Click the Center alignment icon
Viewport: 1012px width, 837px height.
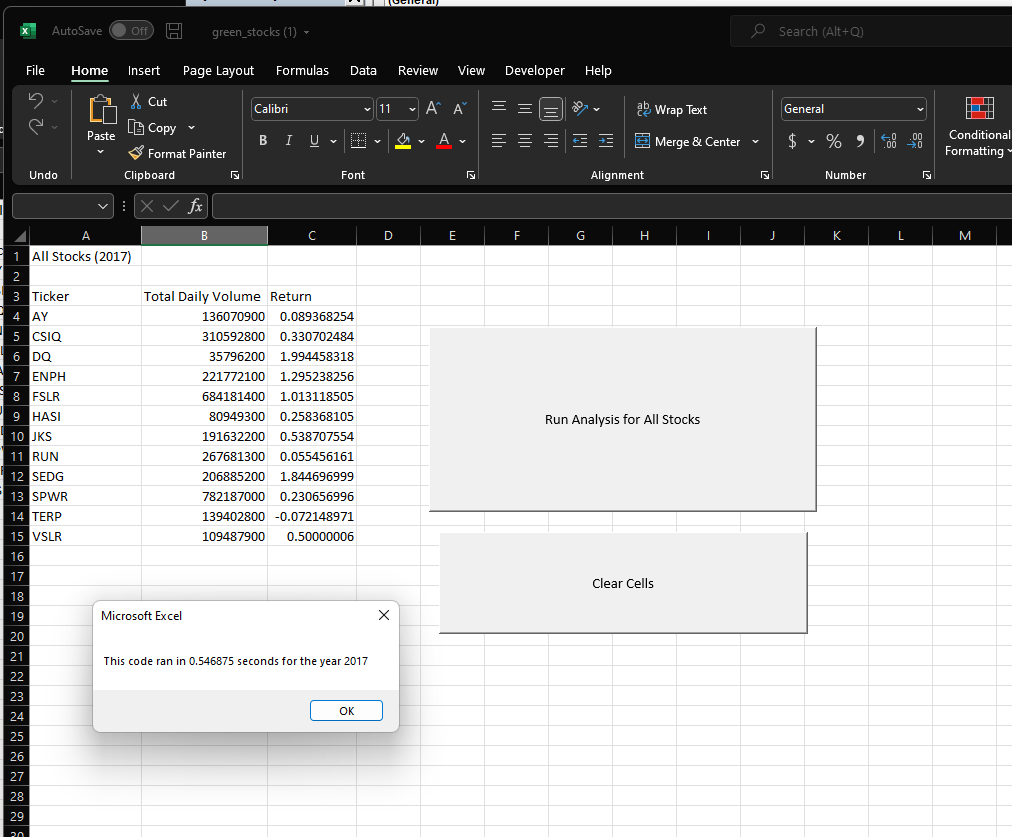pyautogui.click(x=525, y=141)
